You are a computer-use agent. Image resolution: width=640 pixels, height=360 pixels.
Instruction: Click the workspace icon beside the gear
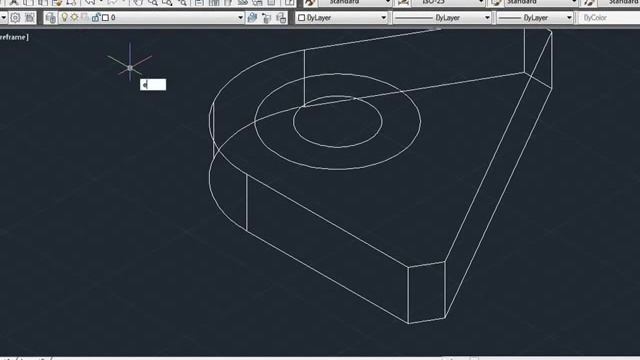30,18
